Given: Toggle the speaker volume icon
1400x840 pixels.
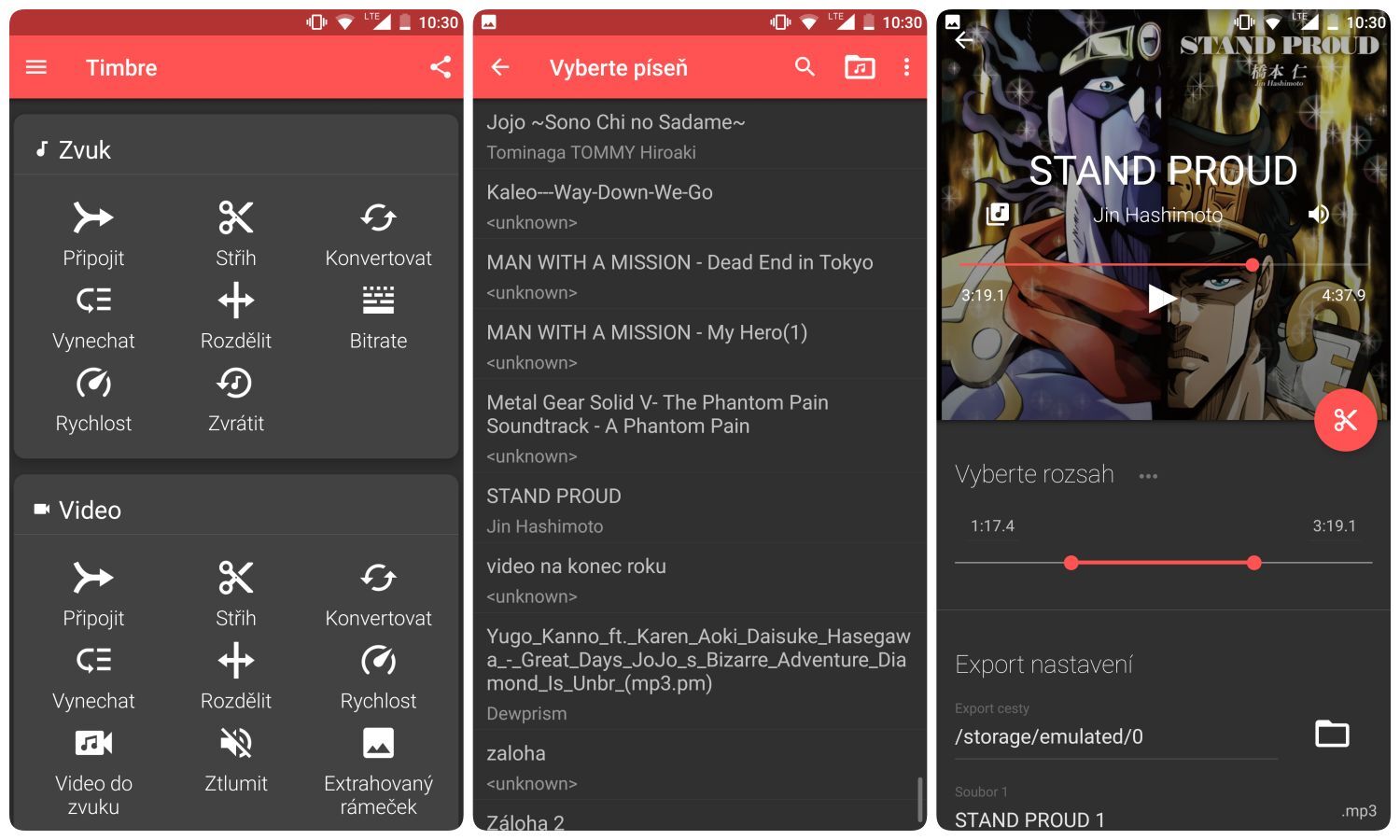Looking at the screenshot, I should click(x=1318, y=215).
